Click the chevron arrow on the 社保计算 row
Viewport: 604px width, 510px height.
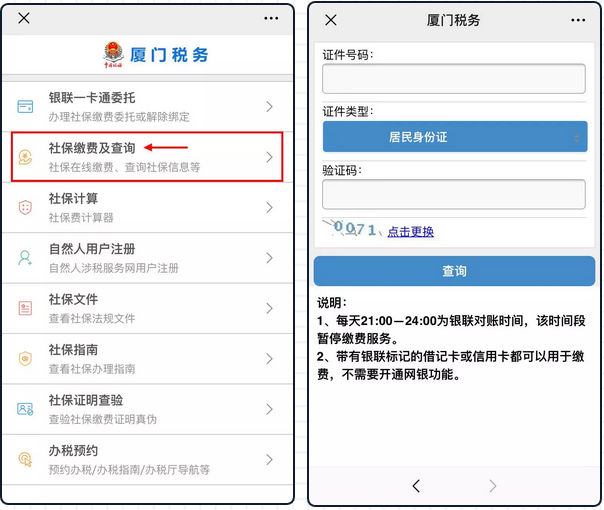point(270,208)
